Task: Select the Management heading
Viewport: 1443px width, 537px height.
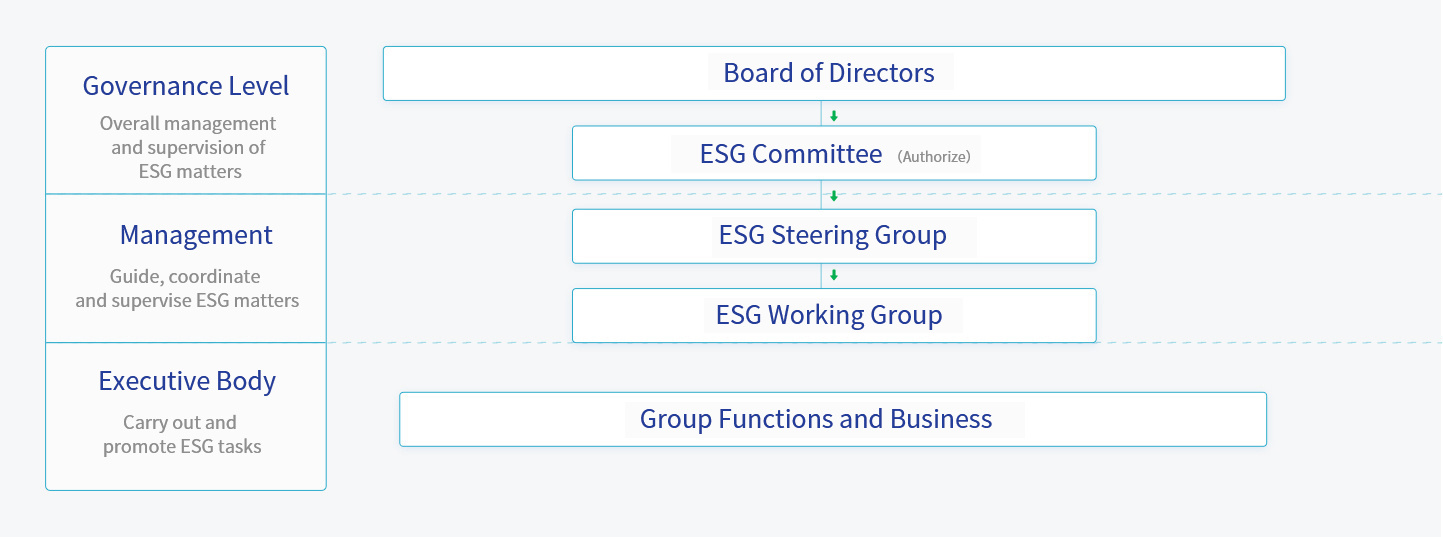Action: click(196, 235)
